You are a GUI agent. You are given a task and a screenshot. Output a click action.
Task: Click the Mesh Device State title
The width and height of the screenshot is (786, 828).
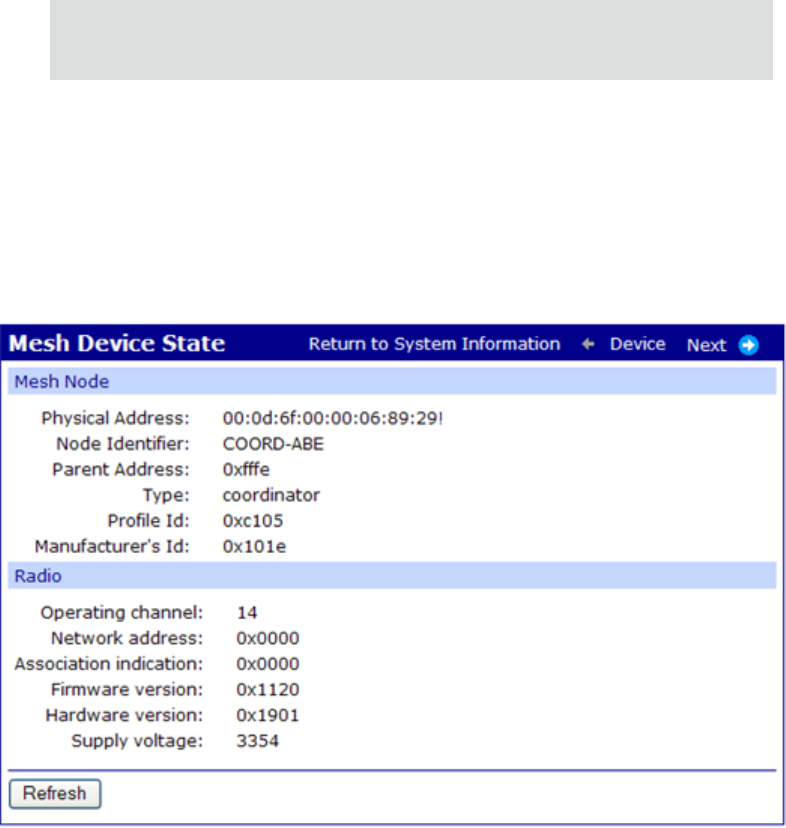117,343
